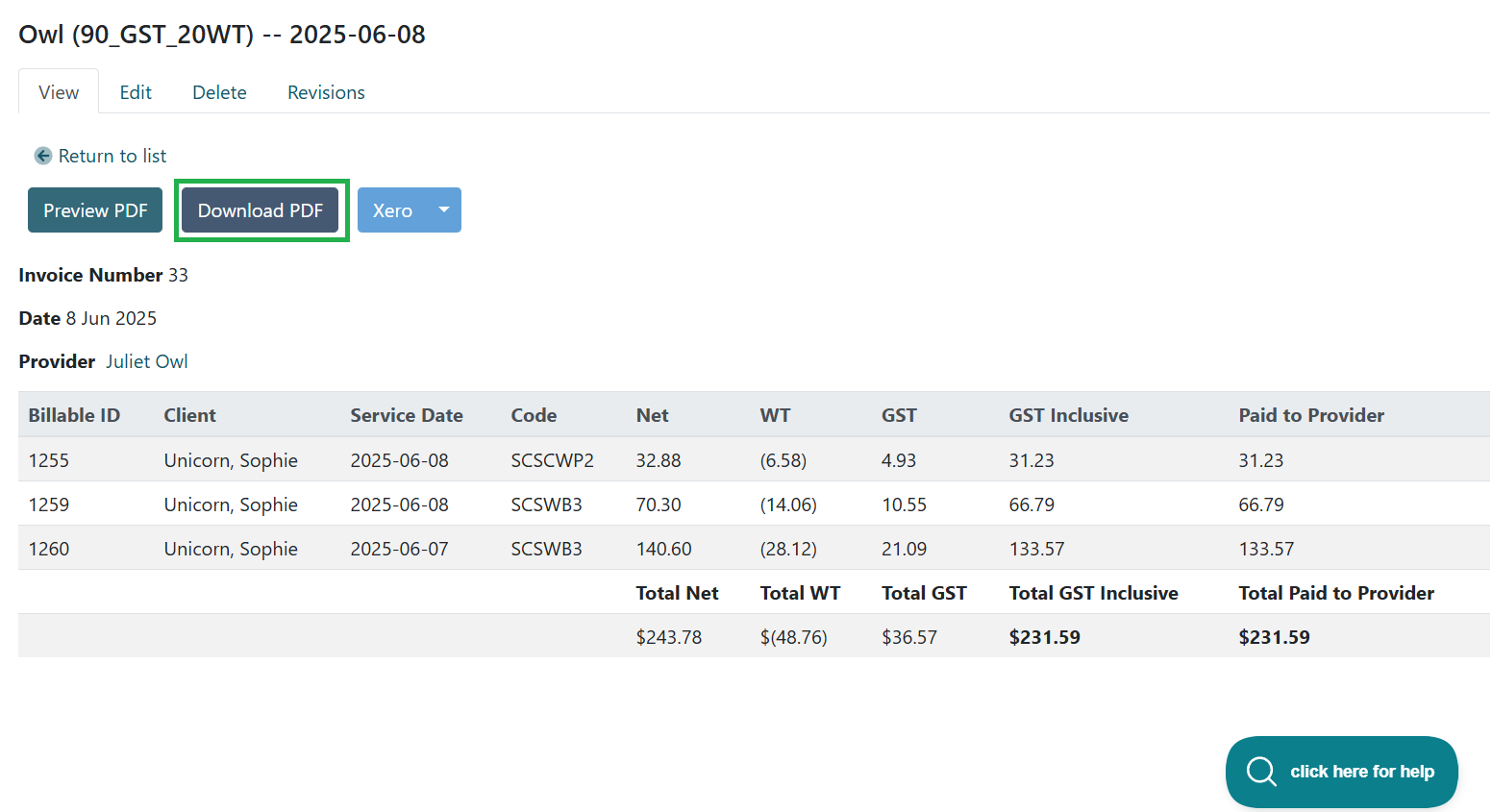Click net amount 70.30
The width and height of the screenshot is (1492, 812).
point(659,504)
